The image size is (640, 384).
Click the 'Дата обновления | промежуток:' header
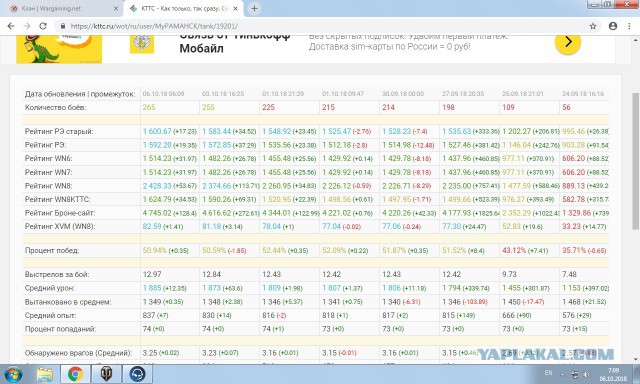(80, 94)
